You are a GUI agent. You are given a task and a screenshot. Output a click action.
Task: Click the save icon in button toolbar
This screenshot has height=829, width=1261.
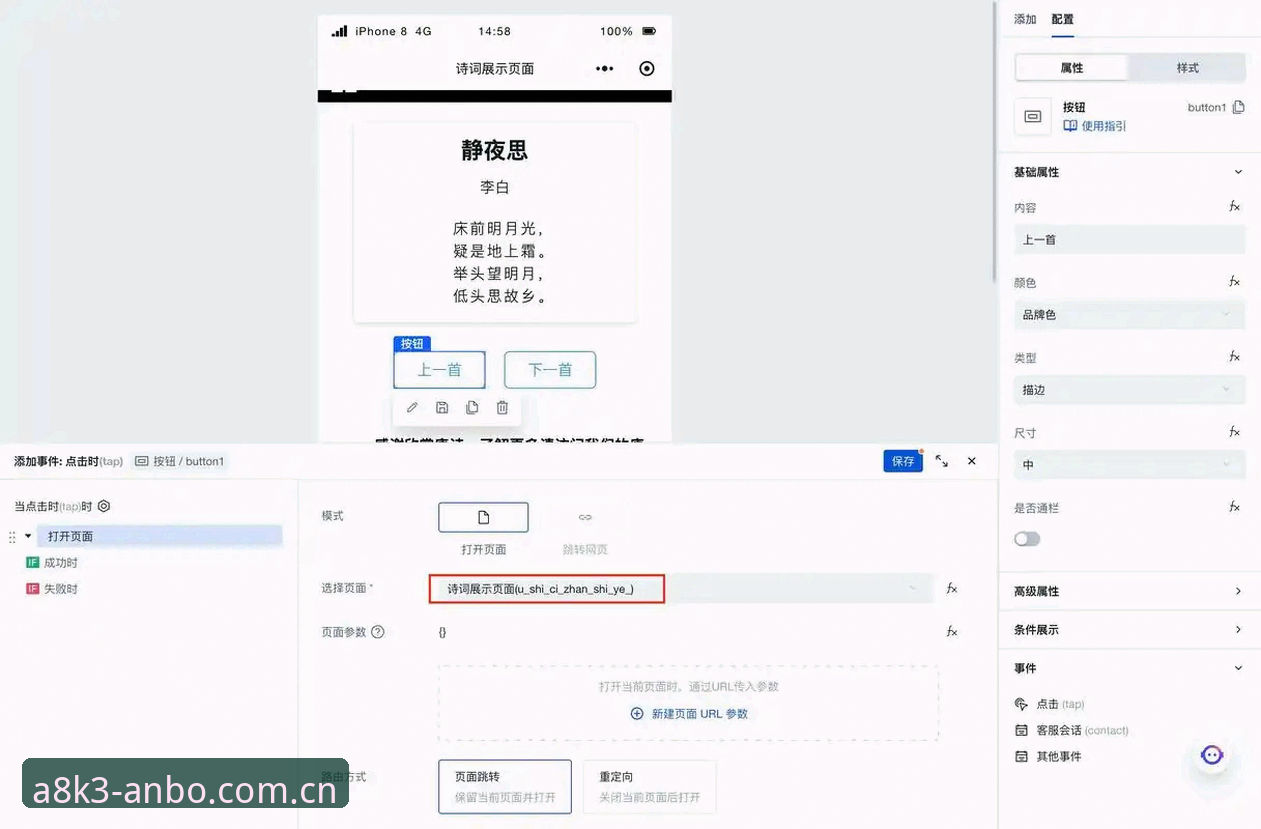(x=442, y=407)
